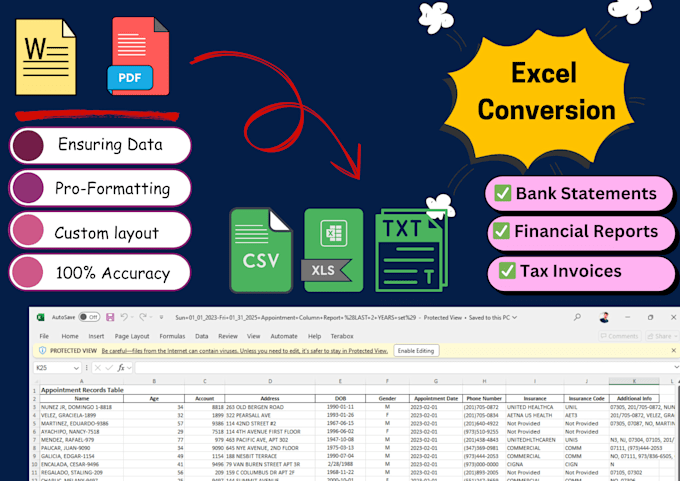Switch to the Review tab

click(228, 336)
